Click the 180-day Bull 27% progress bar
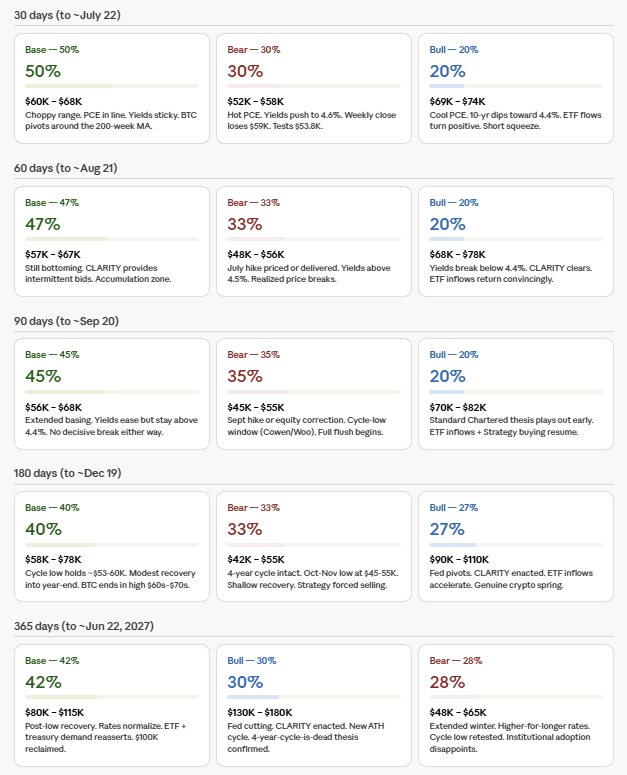The height and width of the screenshot is (775, 627). (516, 545)
